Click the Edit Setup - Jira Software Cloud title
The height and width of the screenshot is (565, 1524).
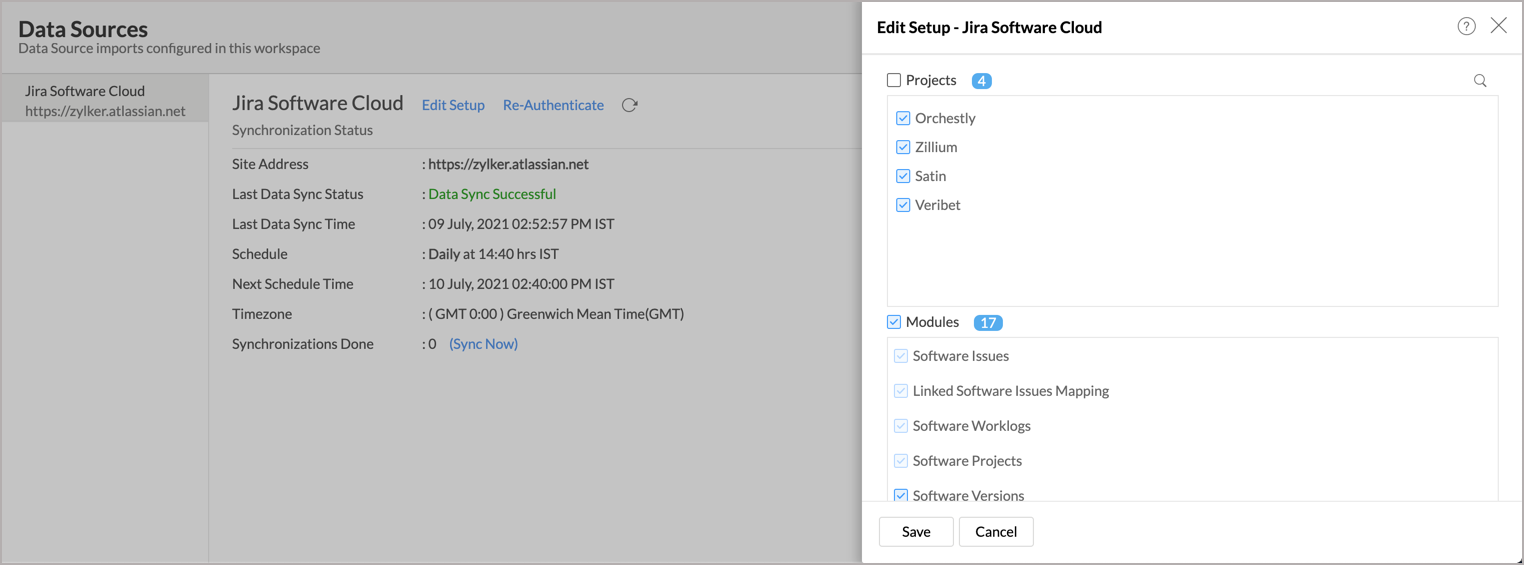989,28
